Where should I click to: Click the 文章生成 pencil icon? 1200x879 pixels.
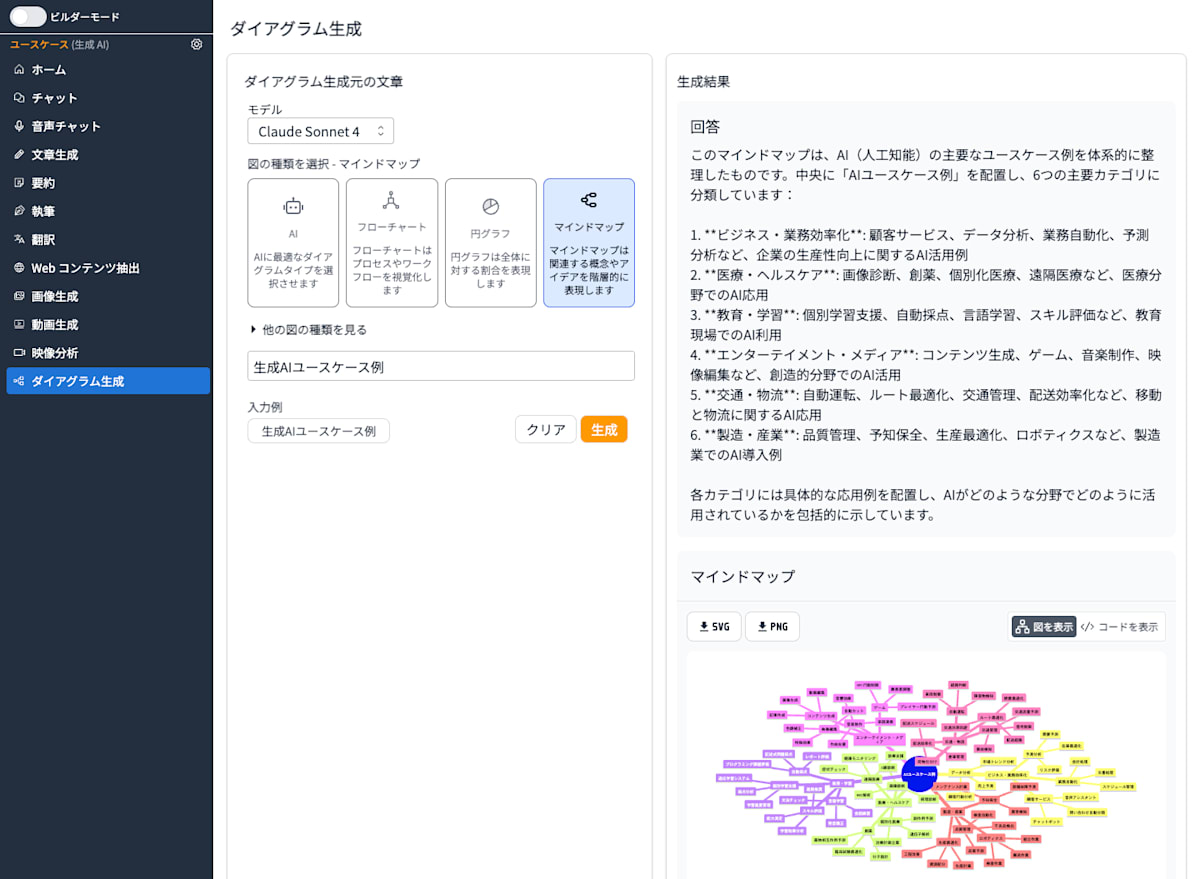(x=19, y=155)
